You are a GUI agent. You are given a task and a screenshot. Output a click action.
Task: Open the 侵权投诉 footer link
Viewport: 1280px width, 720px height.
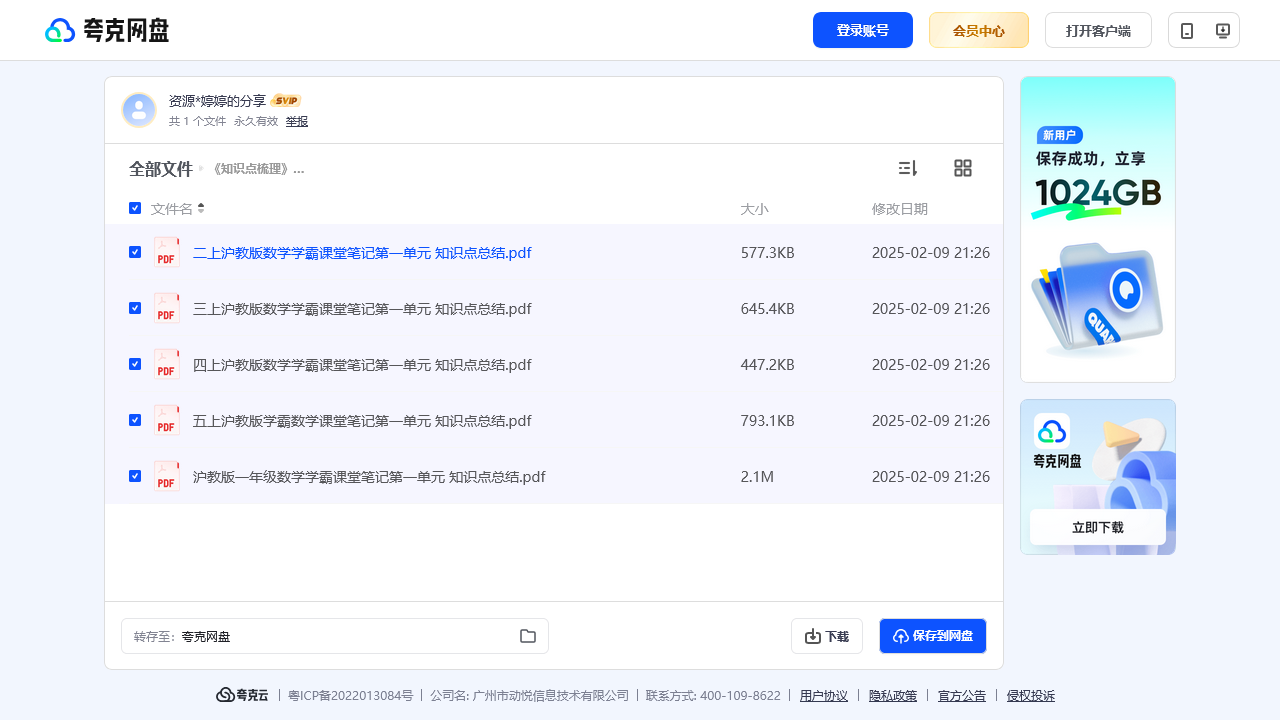click(x=1031, y=695)
